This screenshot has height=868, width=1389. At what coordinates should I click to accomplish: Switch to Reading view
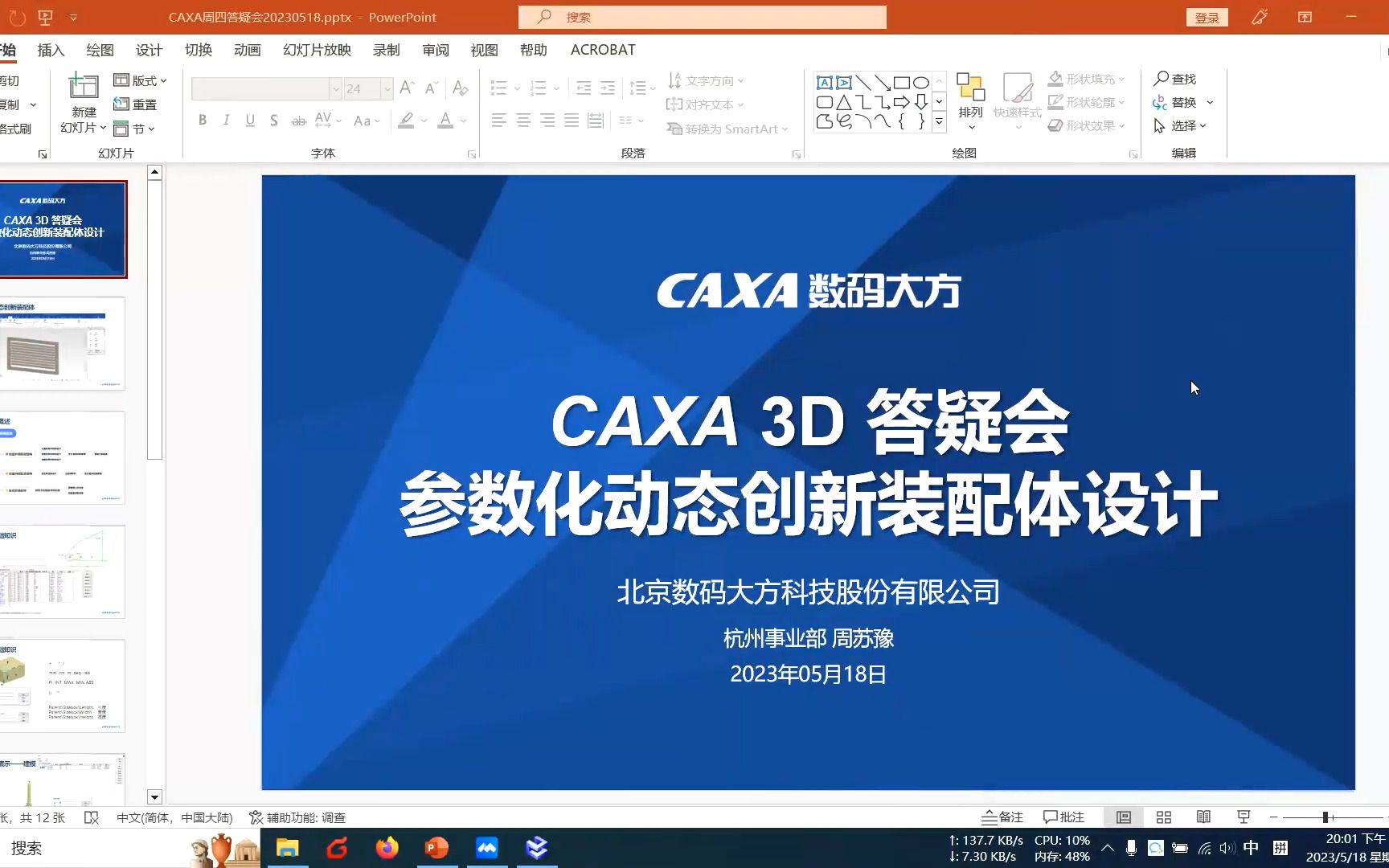tap(1203, 817)
